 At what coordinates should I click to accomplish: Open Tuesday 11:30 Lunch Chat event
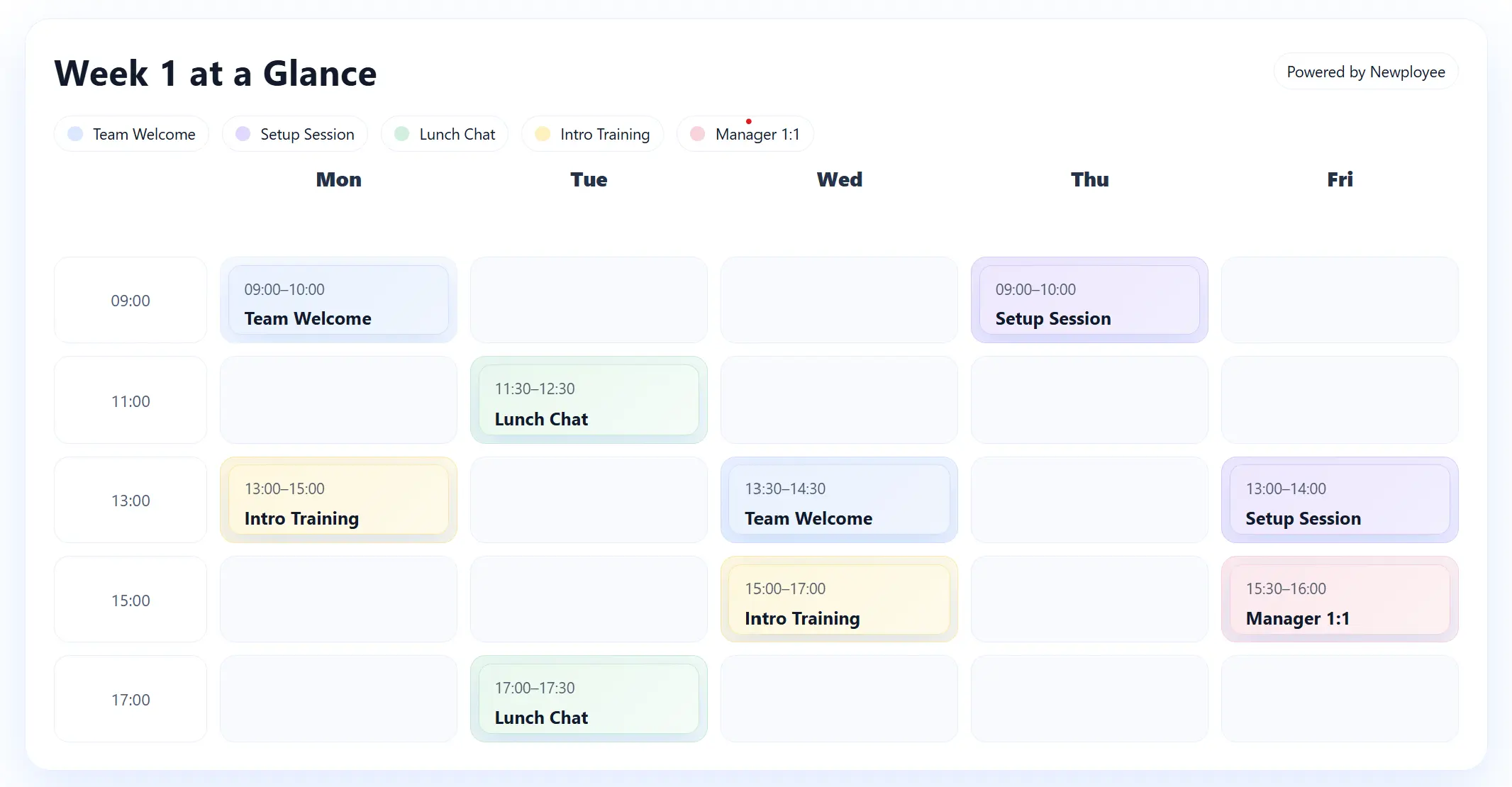[589, 401]
